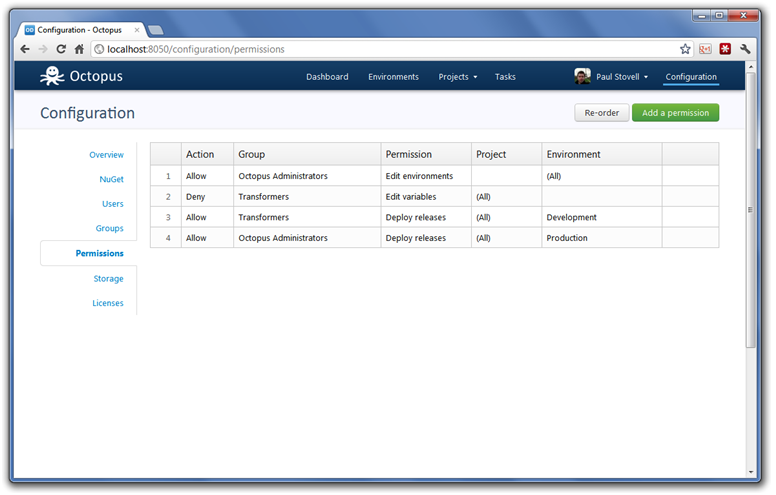The image size is (776, 495).
Task: Click the browser forward arrow
Action: coord(43,49)
